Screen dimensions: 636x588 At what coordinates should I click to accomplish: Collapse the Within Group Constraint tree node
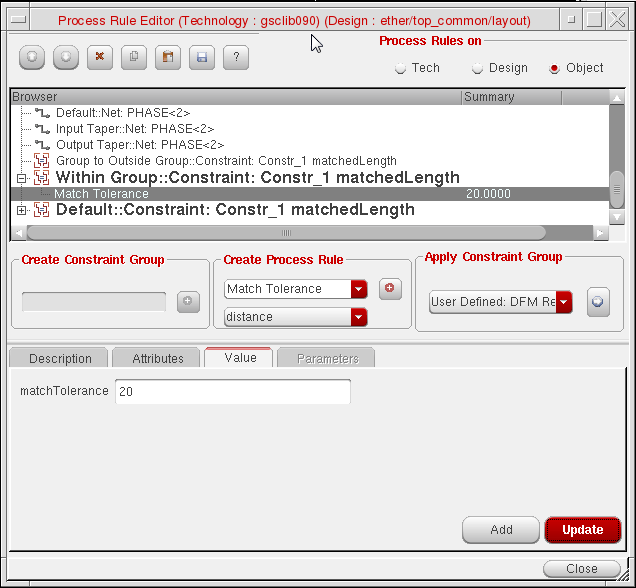click(x=22, y=178)
